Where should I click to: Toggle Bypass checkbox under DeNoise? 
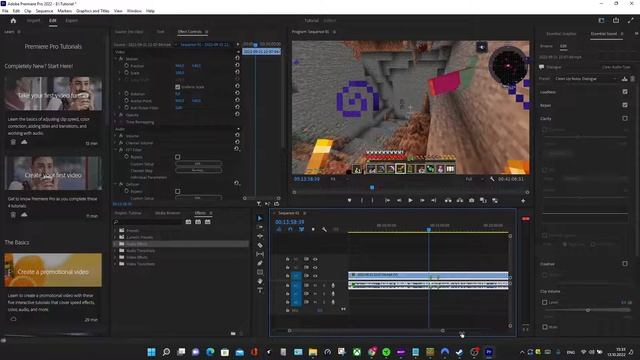178,191
